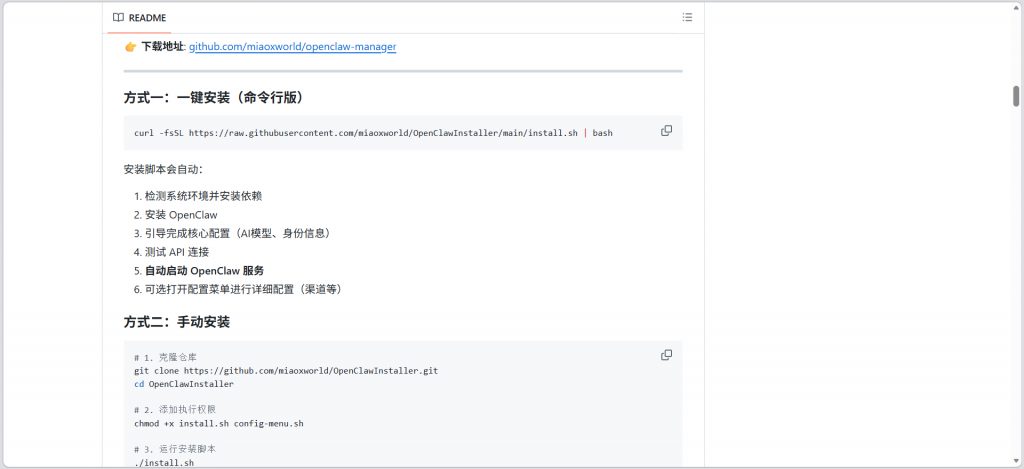1024x469 pixels.
Task: Click the ./install.sh line
Action: point(164,463)
